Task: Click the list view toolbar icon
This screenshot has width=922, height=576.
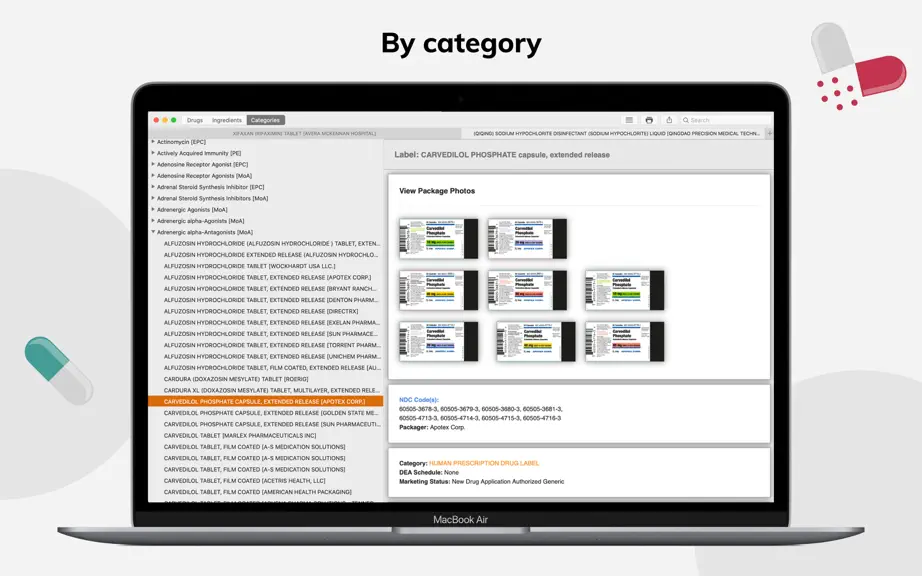Action: tap(629, 120)
